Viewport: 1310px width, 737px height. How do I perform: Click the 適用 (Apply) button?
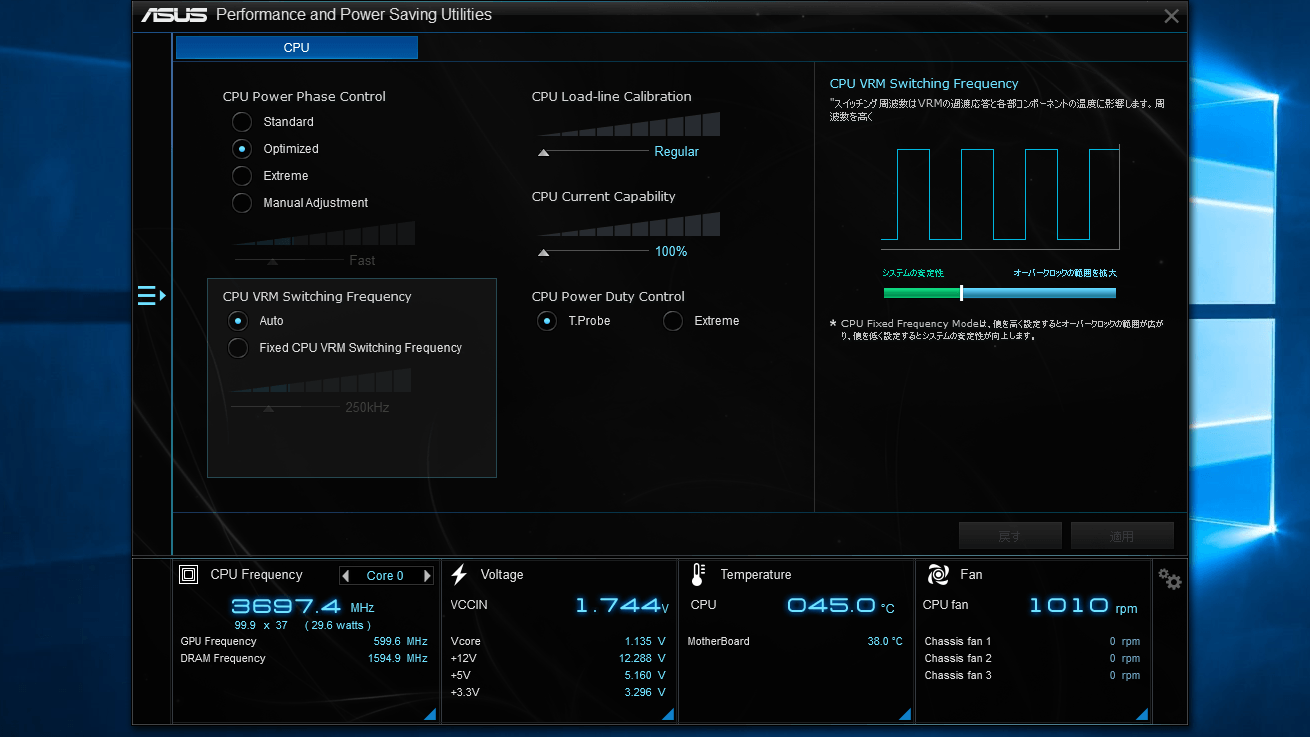(1122, 536)
